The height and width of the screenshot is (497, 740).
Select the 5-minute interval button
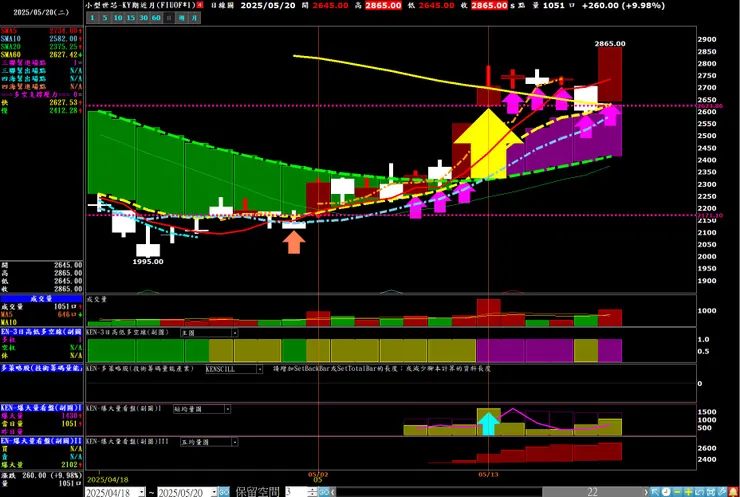pos(105,18)
